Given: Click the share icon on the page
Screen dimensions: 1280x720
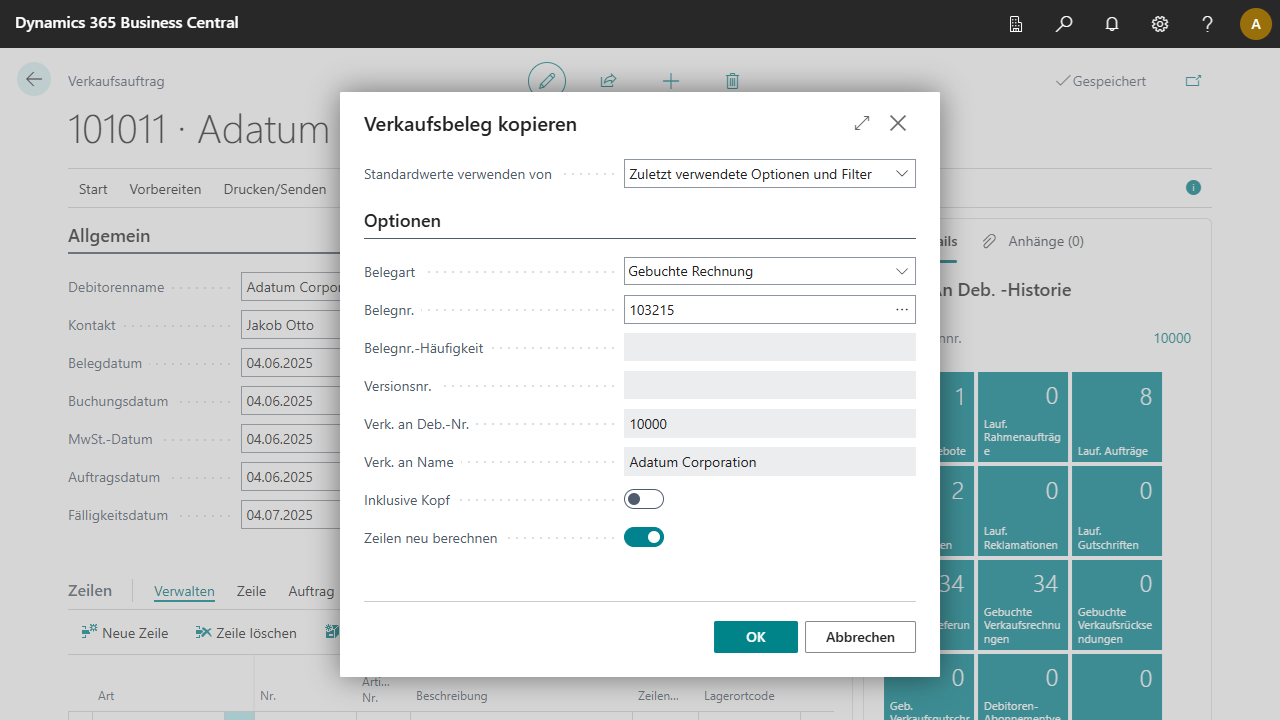Looking at the screenshot, I should (608, 81).
